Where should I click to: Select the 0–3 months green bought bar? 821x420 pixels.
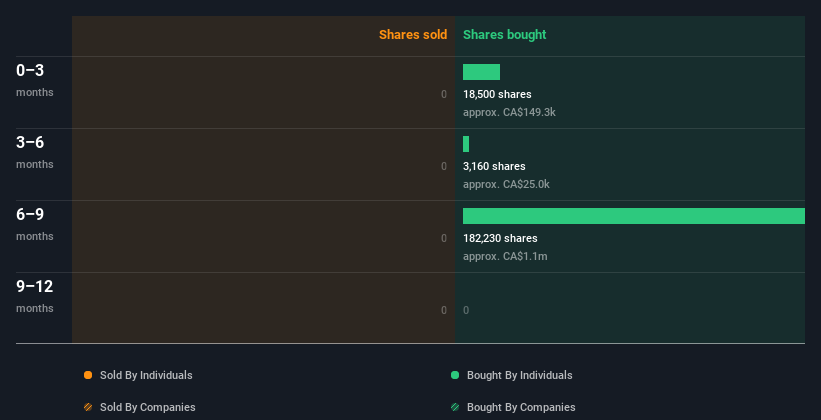[481, 72]
